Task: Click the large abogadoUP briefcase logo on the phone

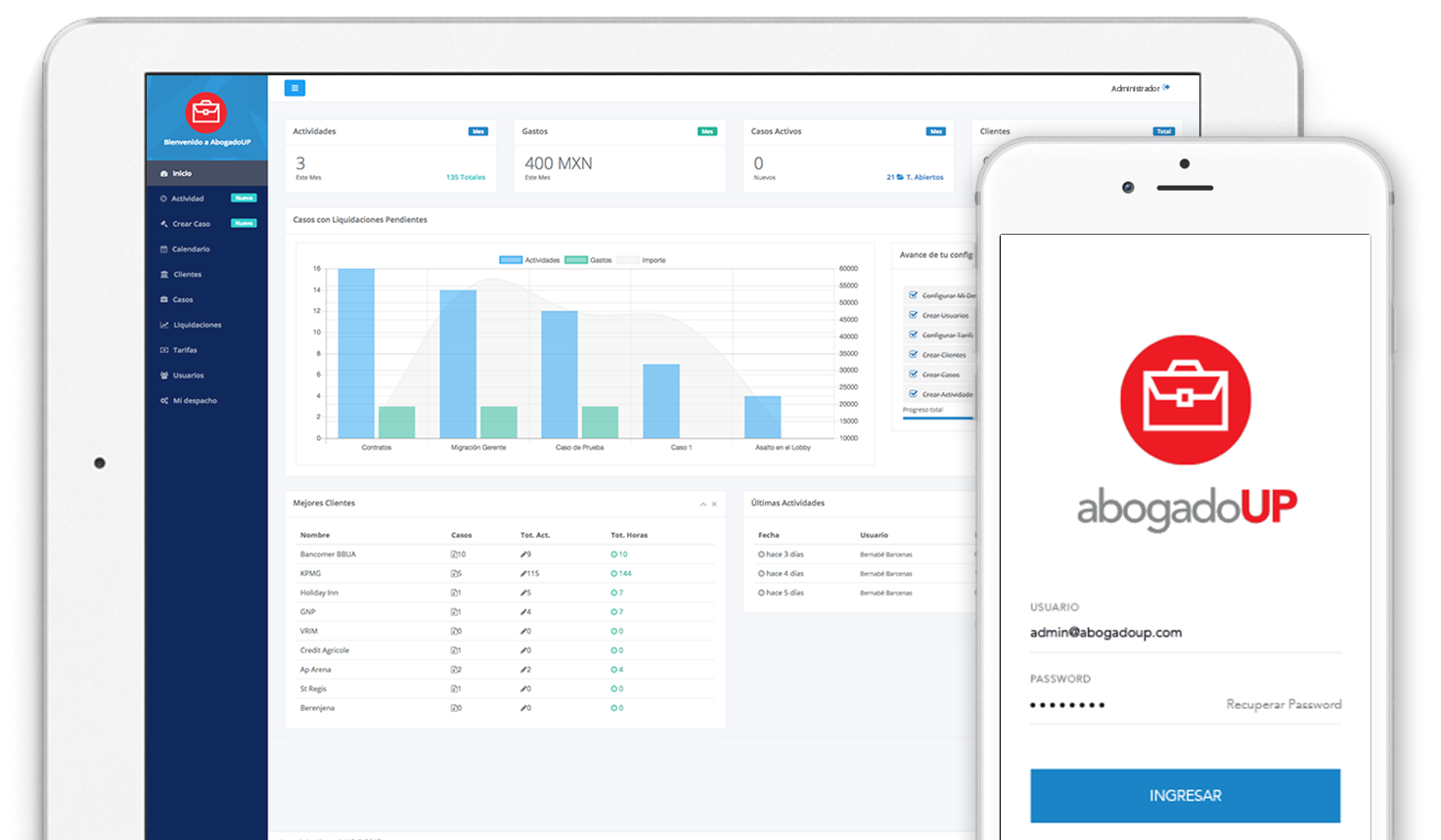Action: (1185, 399)
